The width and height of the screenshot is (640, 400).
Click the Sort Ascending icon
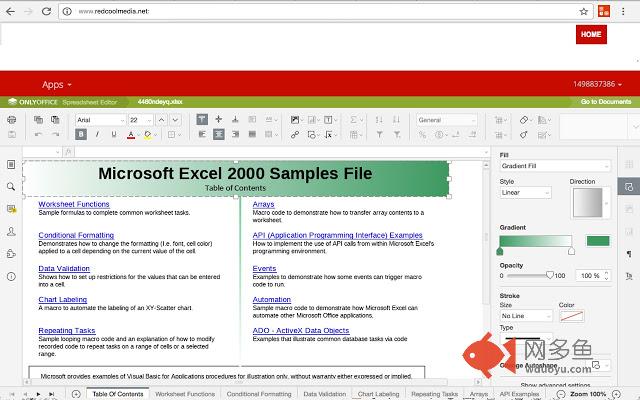pyautogui.click(x=379, y=120)
